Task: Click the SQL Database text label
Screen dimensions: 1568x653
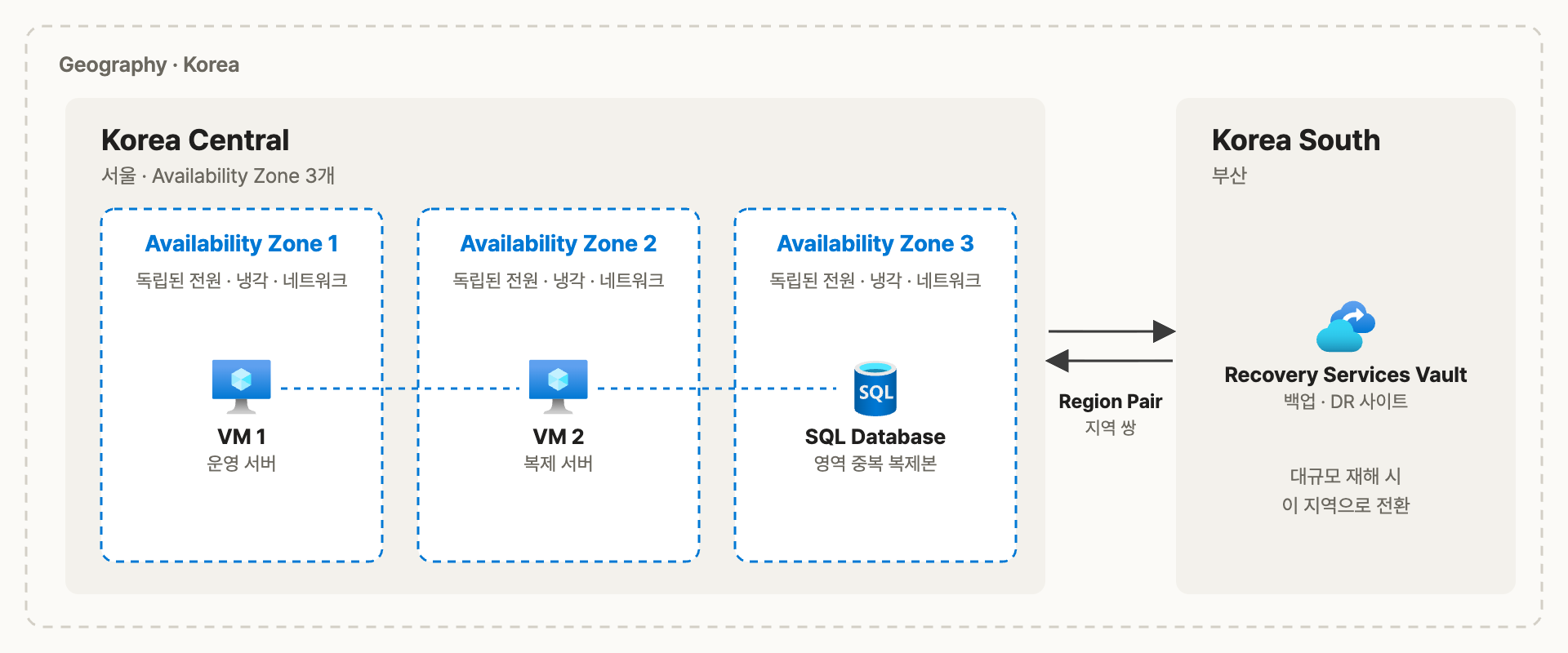Action: (x=875, y=437)
